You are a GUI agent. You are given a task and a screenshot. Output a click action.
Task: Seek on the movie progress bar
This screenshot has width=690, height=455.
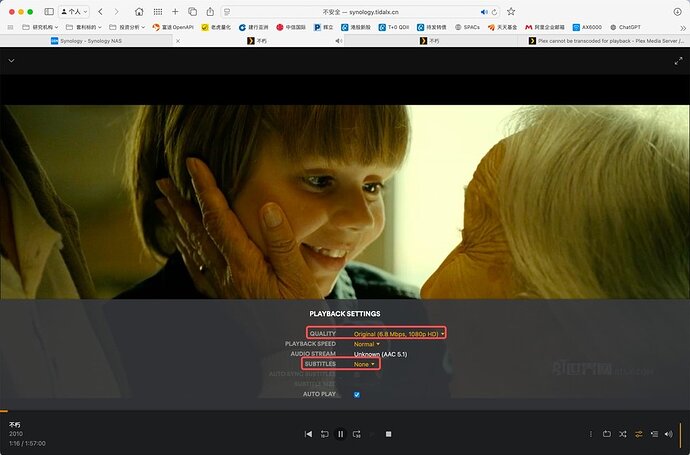pyautogui.click(x=345, y=411)
